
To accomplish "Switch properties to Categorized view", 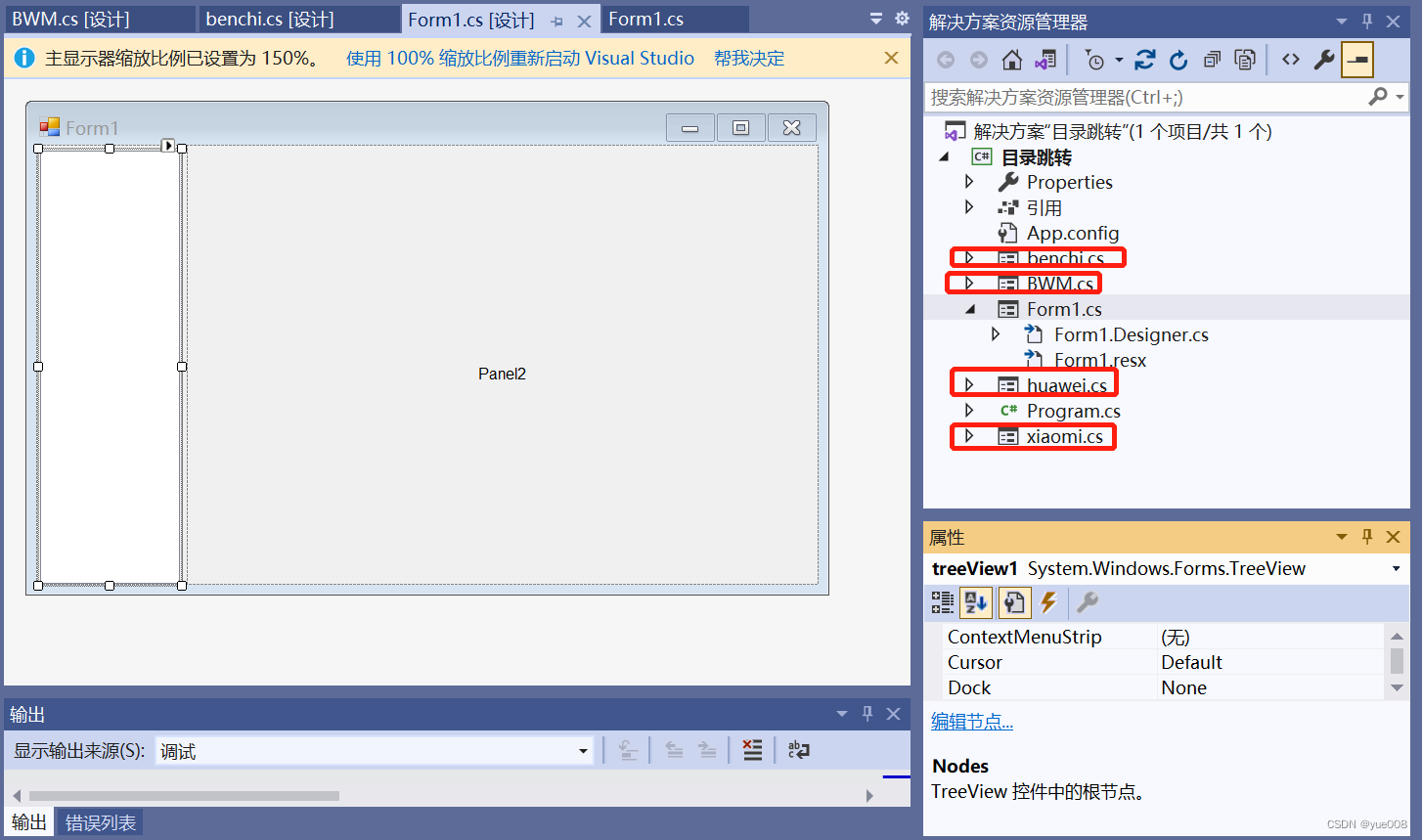I will pos(943,603).
